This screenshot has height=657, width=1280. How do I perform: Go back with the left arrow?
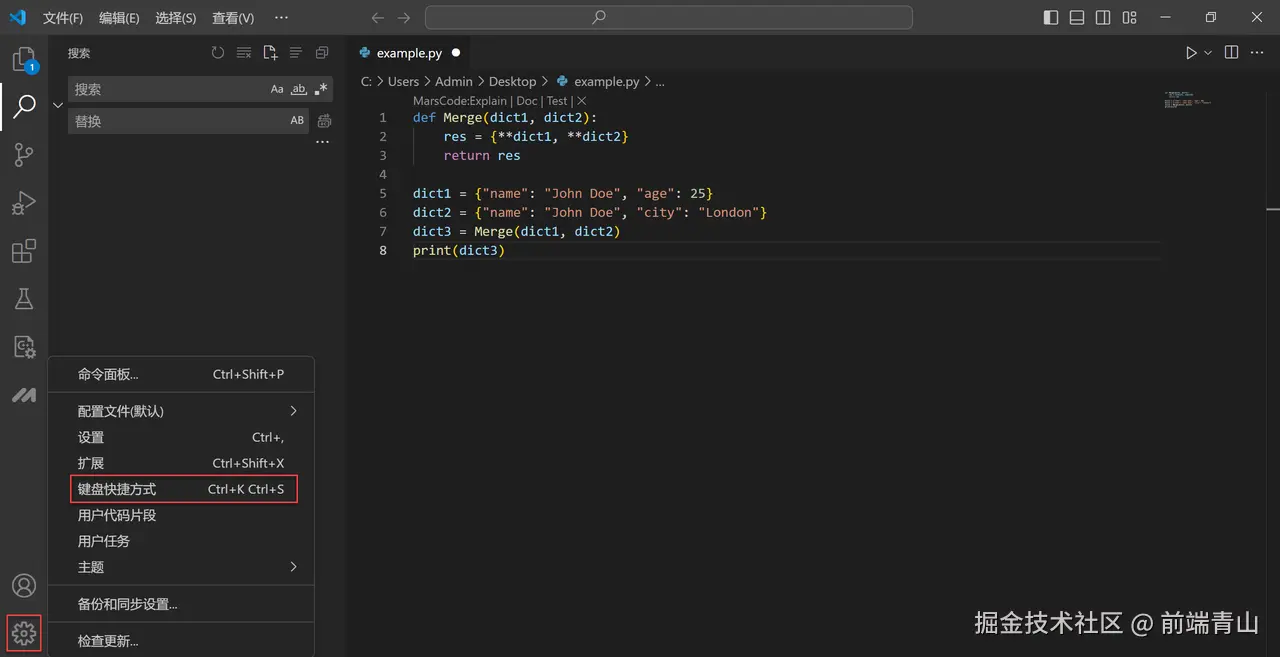point(378,18)
